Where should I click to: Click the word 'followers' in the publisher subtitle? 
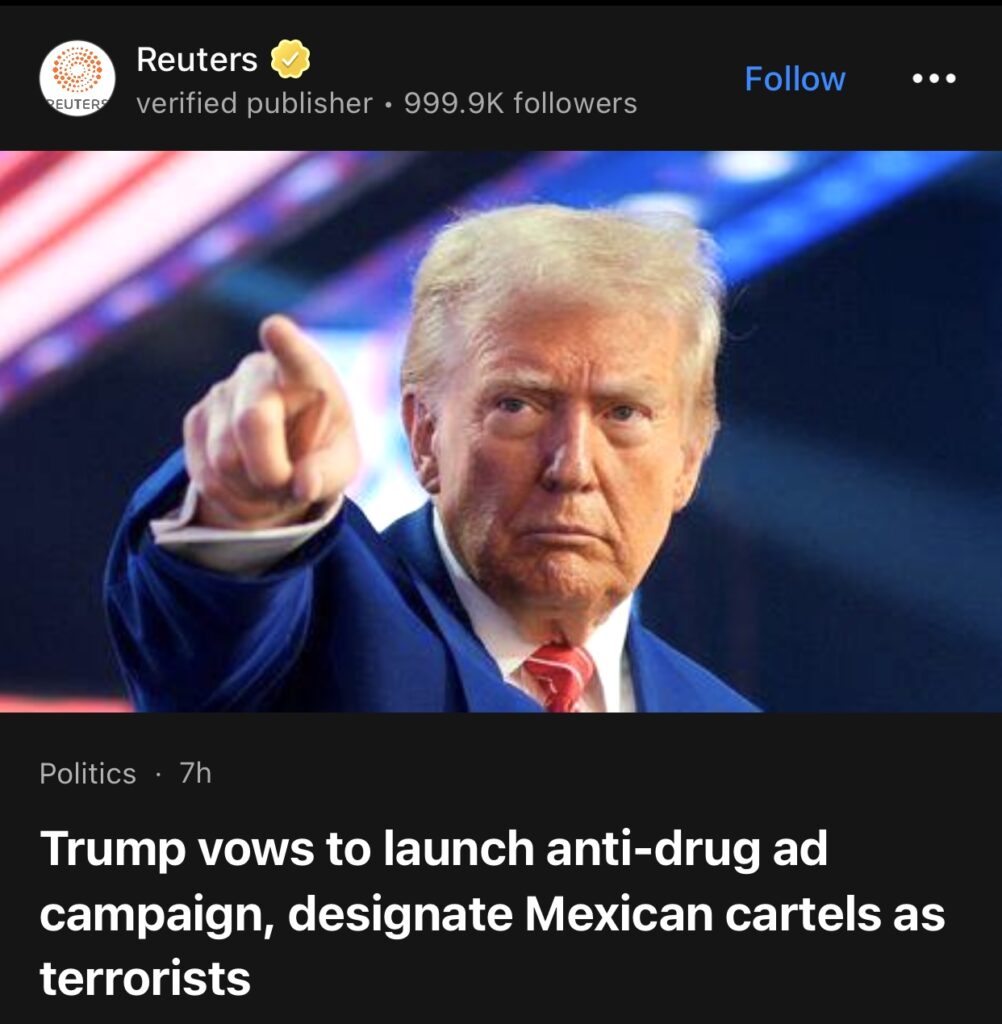tap(575, 103)
